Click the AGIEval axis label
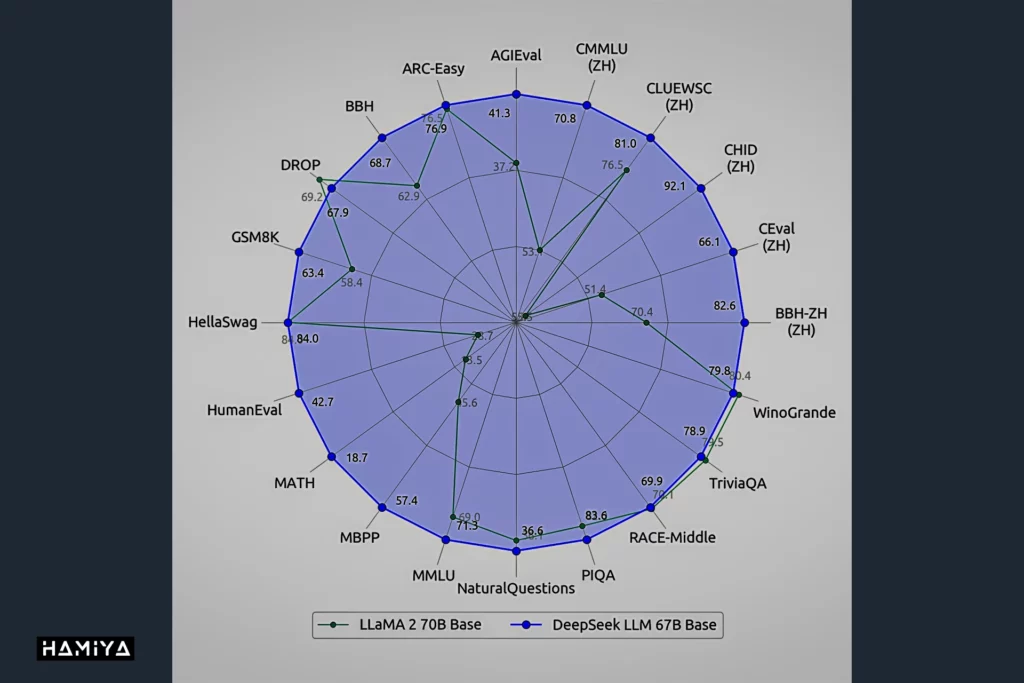The image size is (1024, 683). click(x=516, y=56)
